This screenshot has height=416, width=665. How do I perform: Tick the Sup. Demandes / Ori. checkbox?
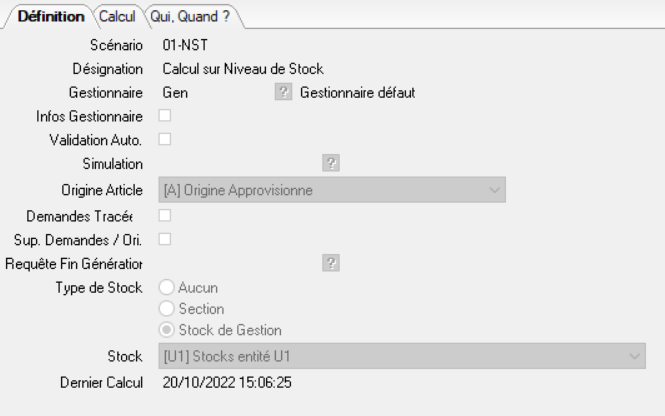click(165, 239)
